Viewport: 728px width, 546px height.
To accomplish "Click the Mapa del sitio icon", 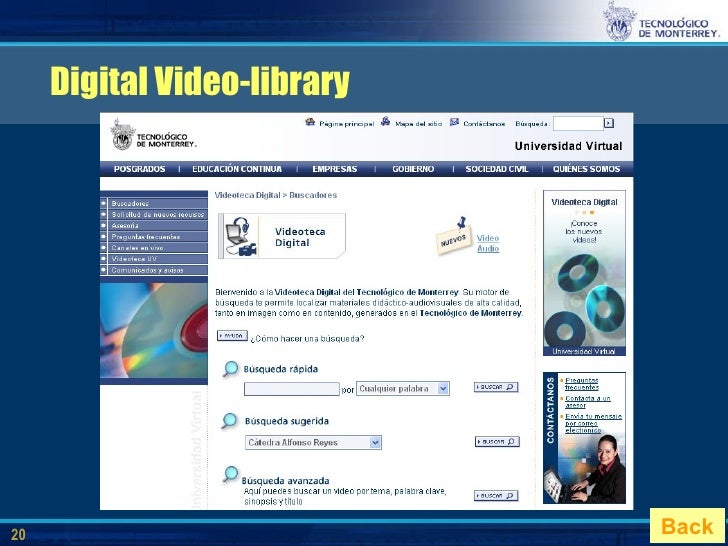I will (x=385, y=122).
